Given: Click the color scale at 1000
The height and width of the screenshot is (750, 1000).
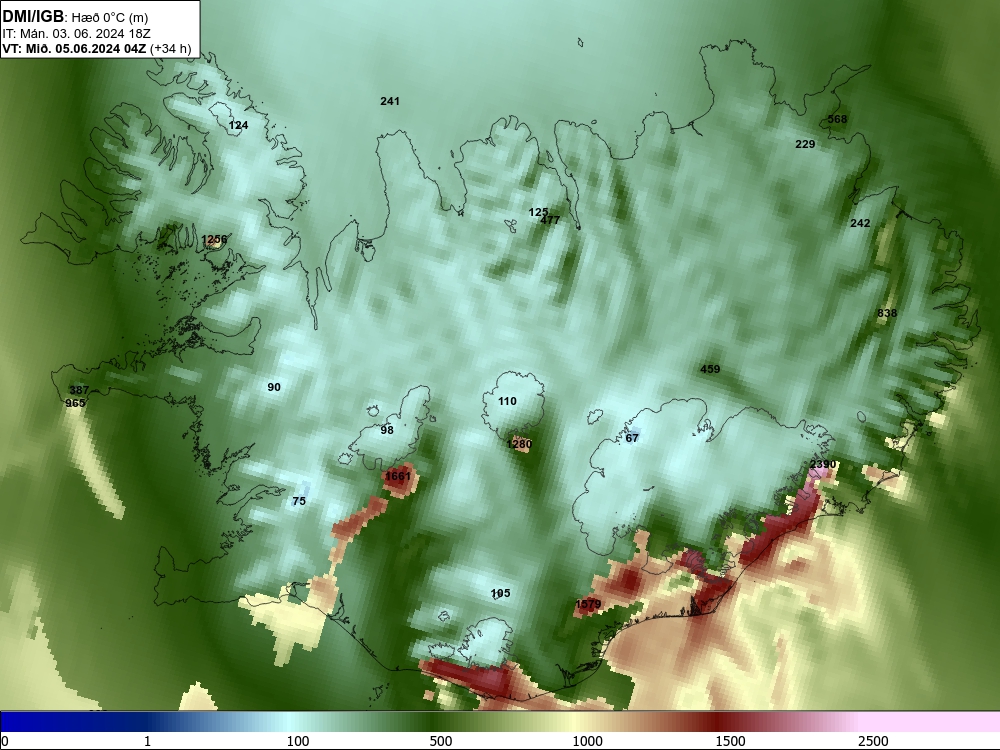Looking at the screenshot, I should coord(587,741).
